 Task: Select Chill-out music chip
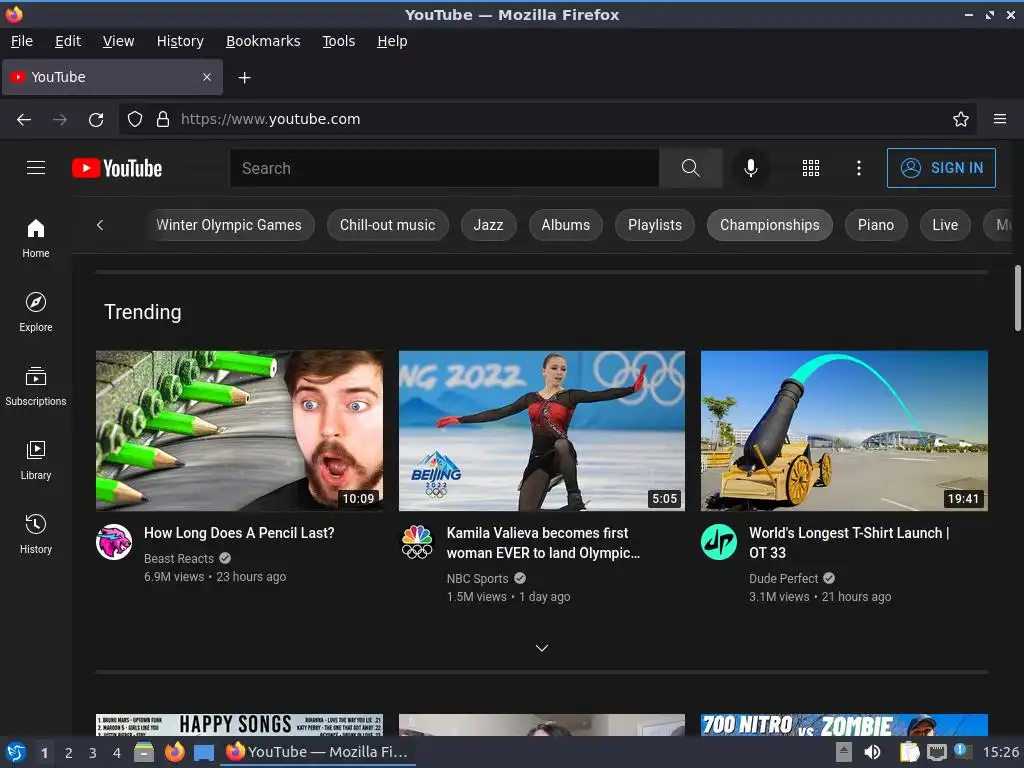pyautogui.click(x=387, y=225)
